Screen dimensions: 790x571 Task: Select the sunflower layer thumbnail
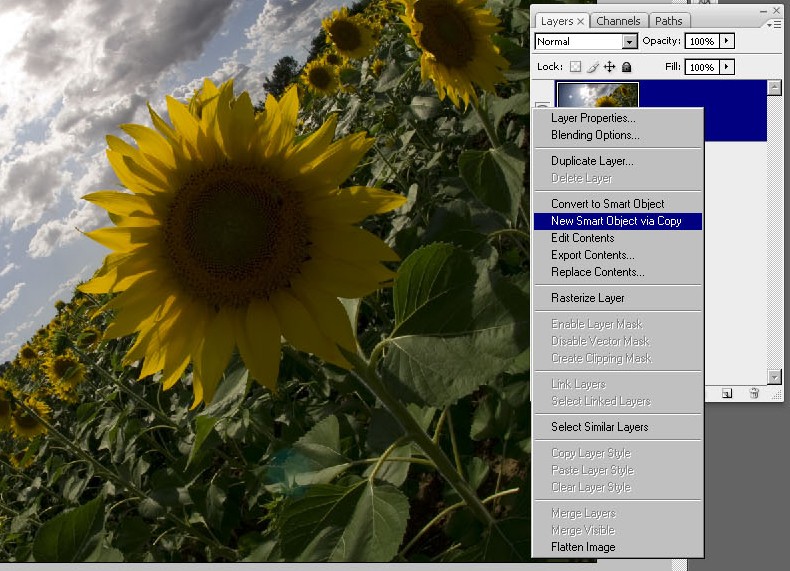(597, 95)
